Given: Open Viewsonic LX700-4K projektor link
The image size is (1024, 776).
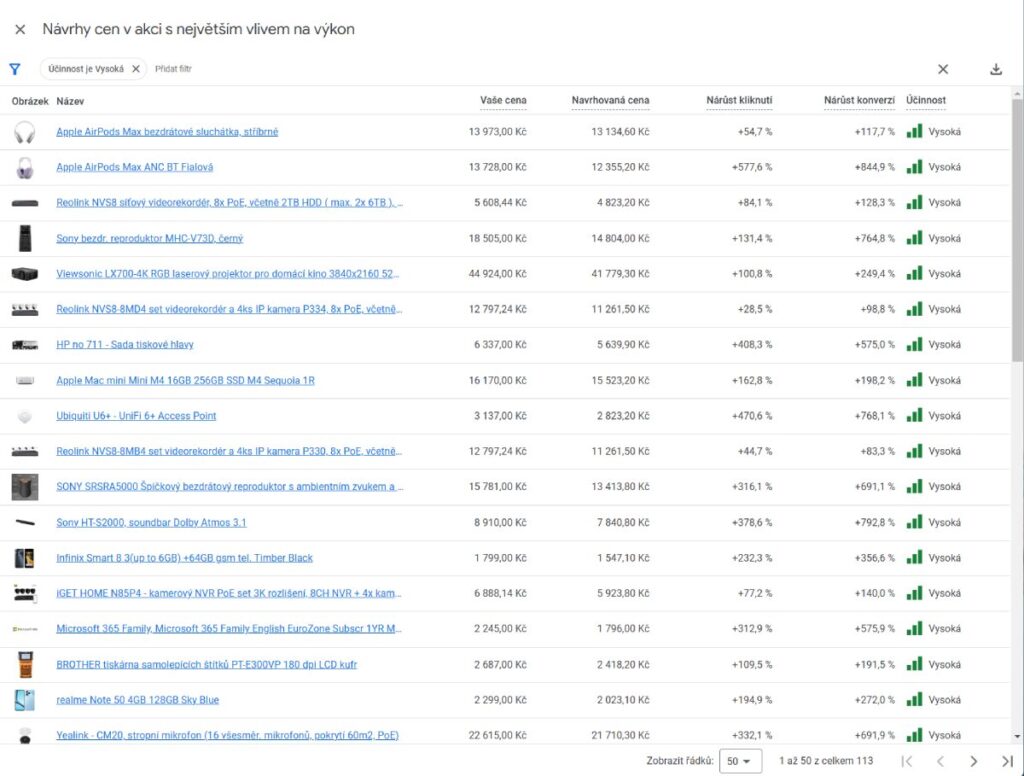Looking at the screenshot, I should pos(227,274).
